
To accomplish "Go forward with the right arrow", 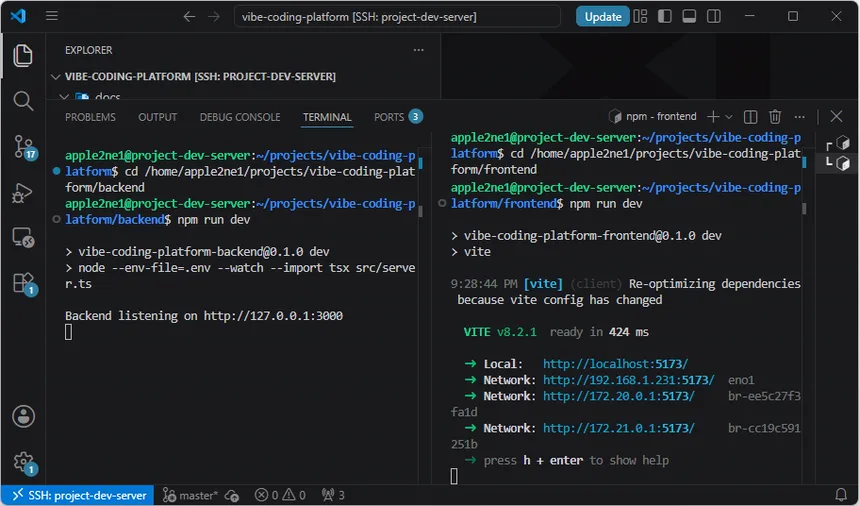I will 214,16.
